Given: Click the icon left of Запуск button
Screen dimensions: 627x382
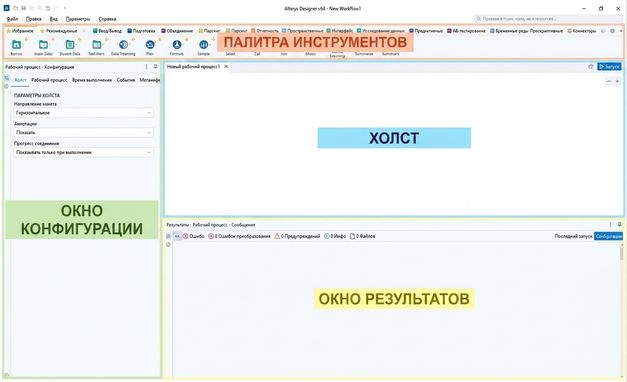Looking at the screenshot, I should click(x=591, y=67).
